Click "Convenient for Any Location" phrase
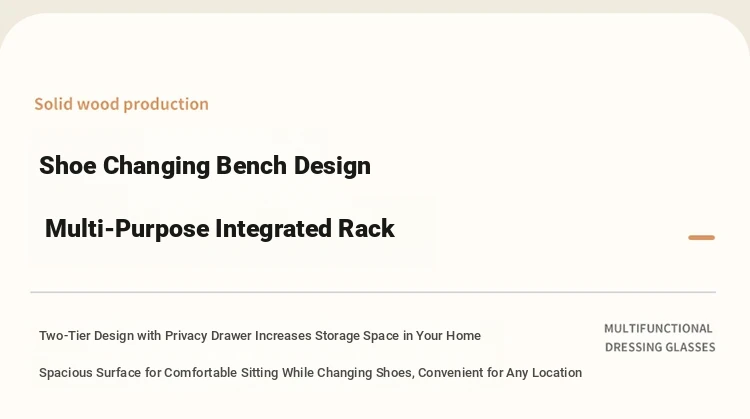Viewport: 750px width, 419px height. (x=500, y=373)
